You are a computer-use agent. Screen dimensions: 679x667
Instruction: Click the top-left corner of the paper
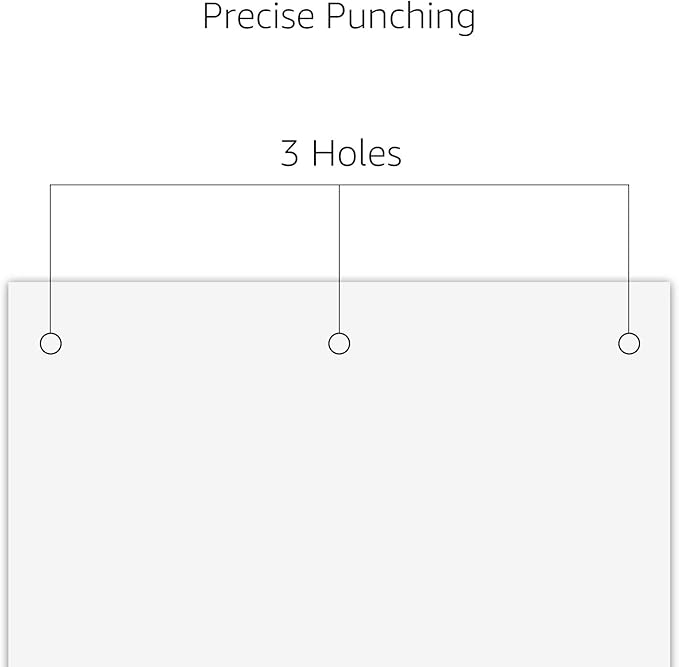pyautogui.click(x=10, y=284)
